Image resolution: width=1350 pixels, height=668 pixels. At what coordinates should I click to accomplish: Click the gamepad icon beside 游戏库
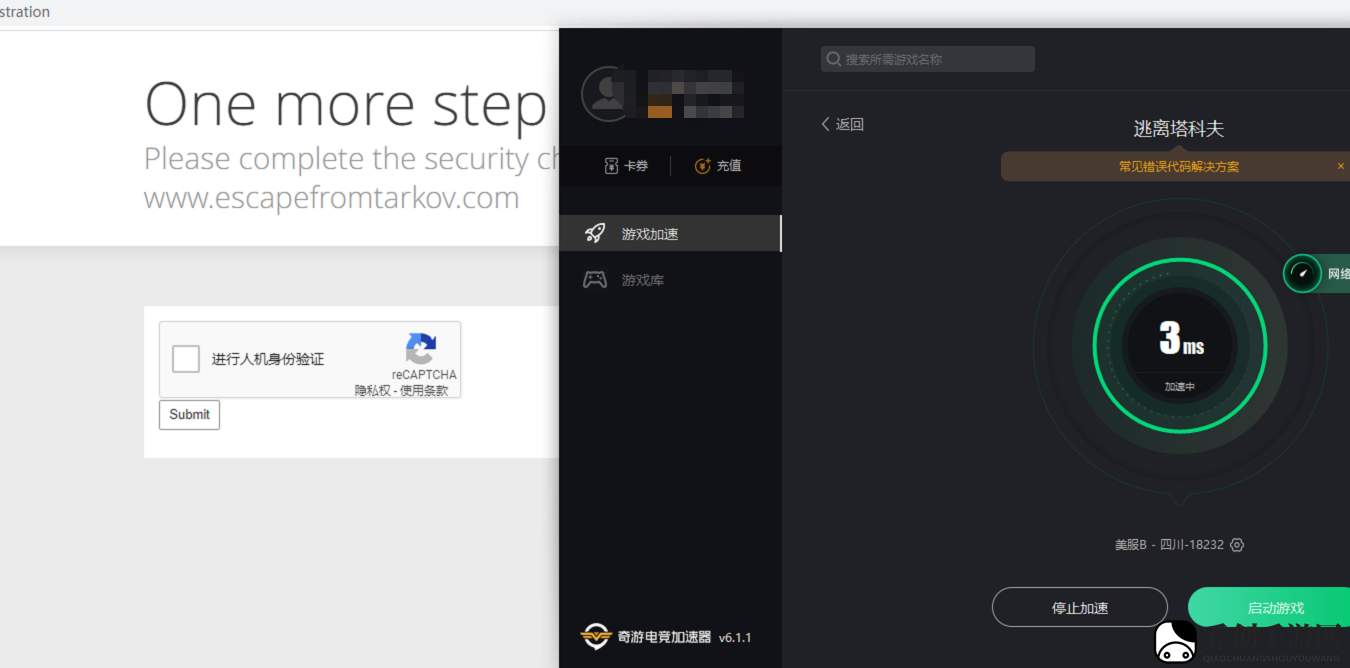click(x=595, y=280)
